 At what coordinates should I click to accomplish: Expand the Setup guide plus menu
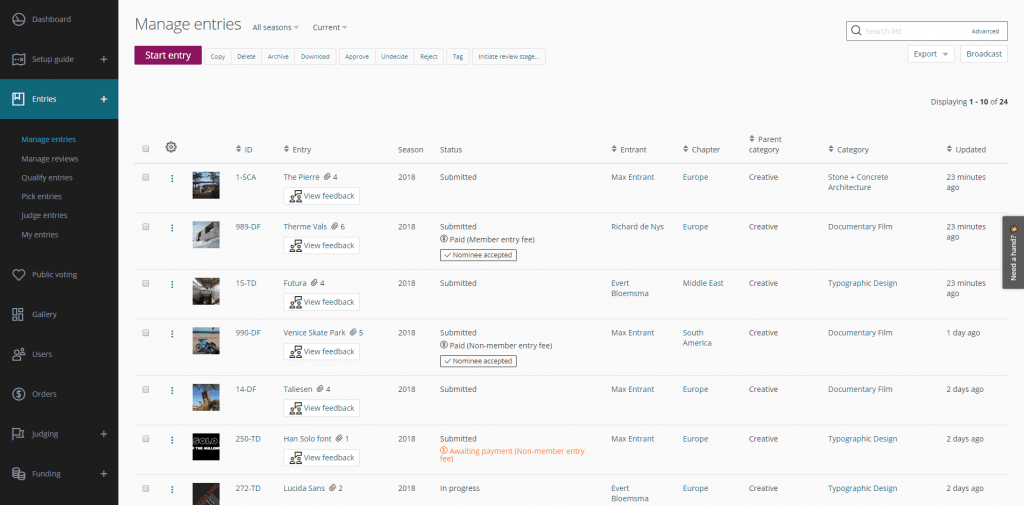104,60
